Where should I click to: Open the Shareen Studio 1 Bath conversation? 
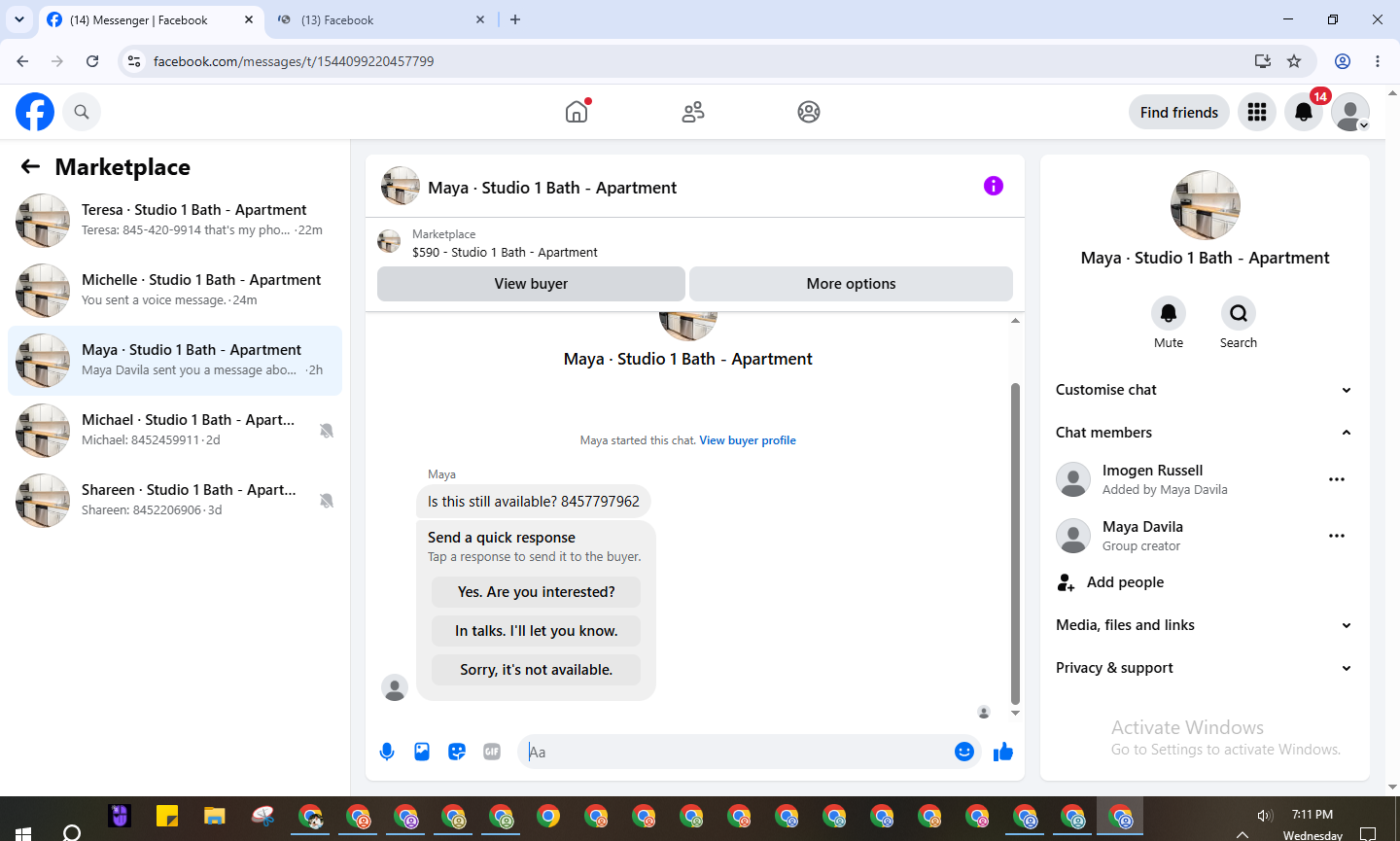[x=175, y=501]
